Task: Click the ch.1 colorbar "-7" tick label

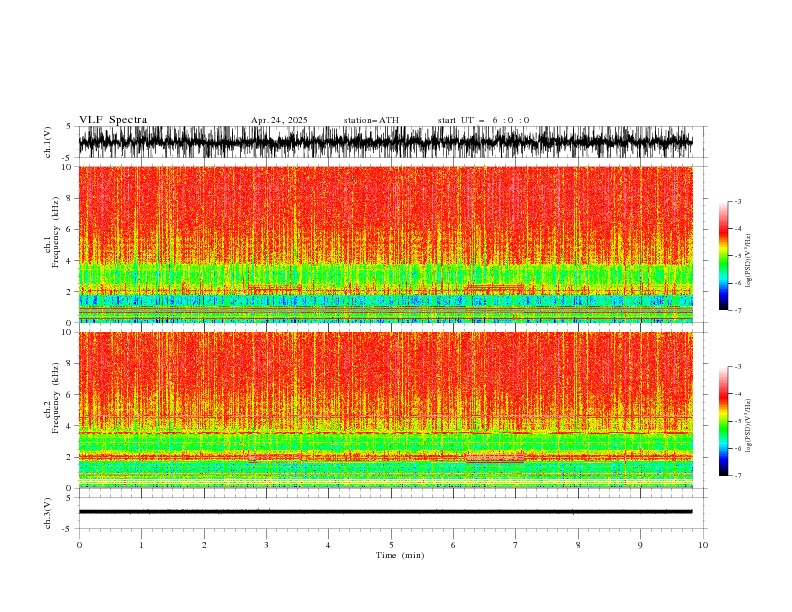Action: tap(738, 310)
